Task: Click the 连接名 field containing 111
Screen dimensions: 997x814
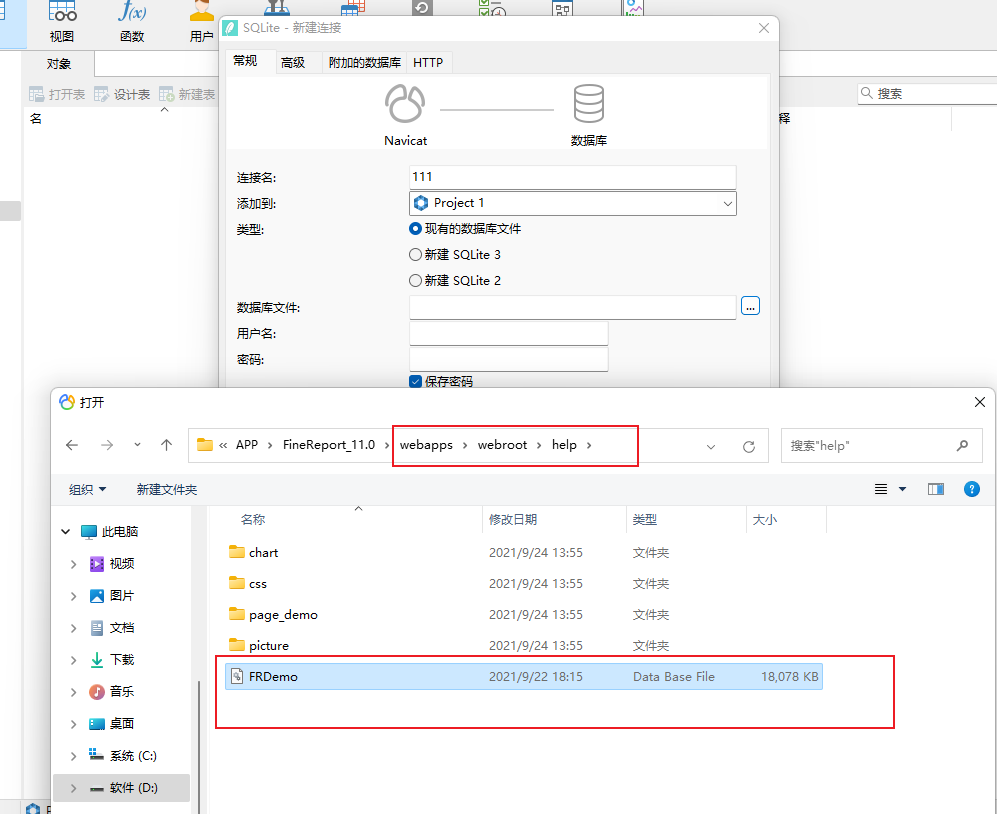Action: coord(572,177)
